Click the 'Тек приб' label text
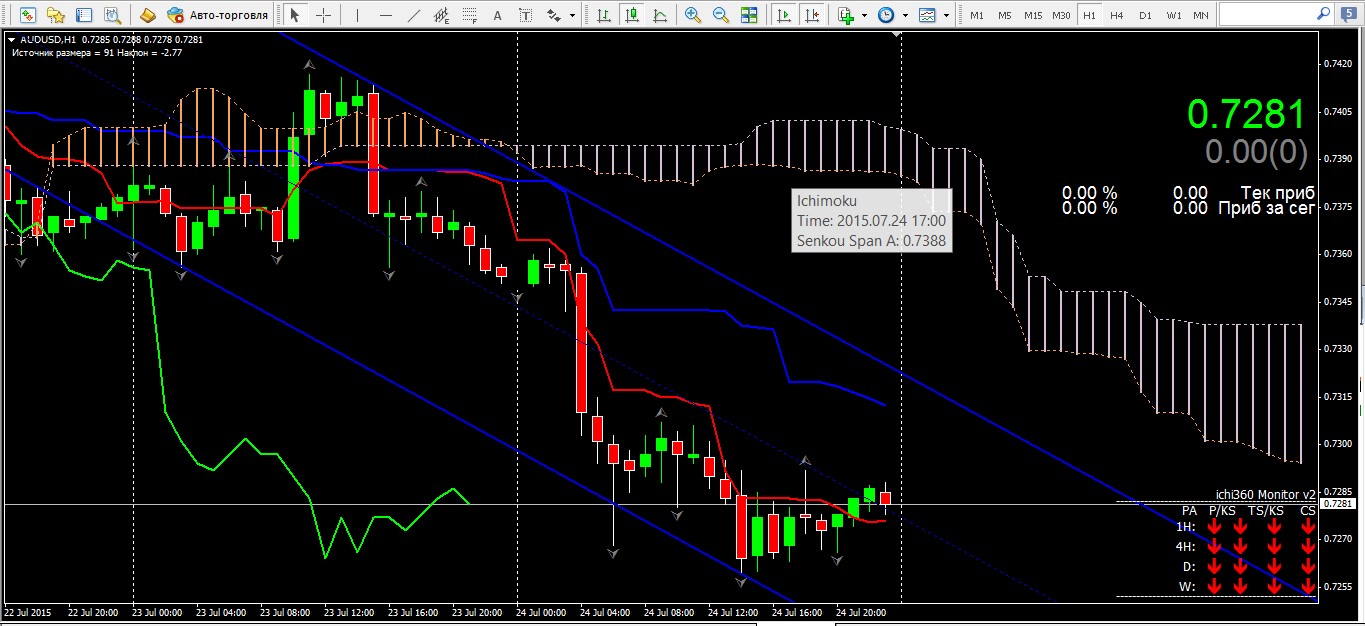The image size is (1365, 626). [1277, 193]
